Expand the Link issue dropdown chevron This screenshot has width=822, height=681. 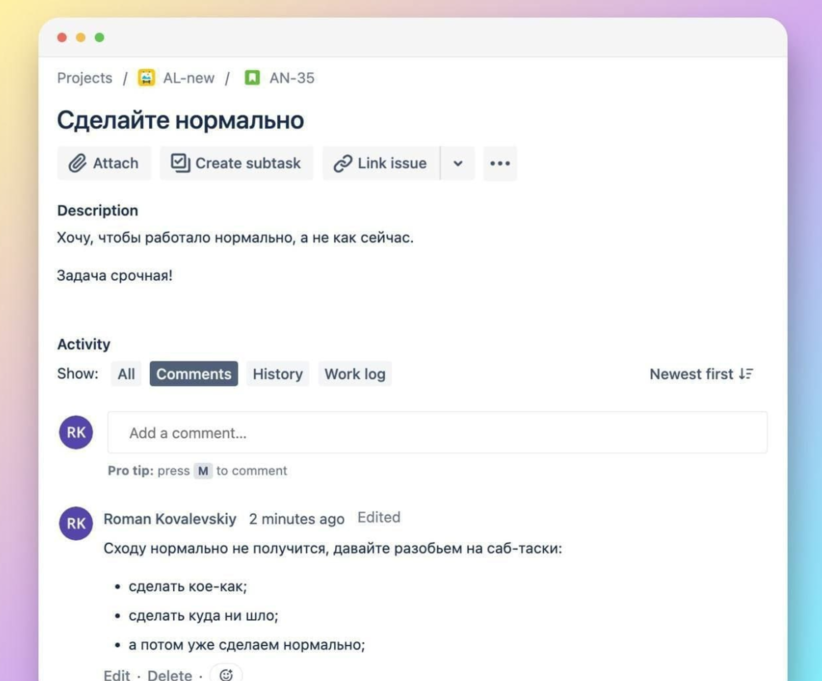458,164
